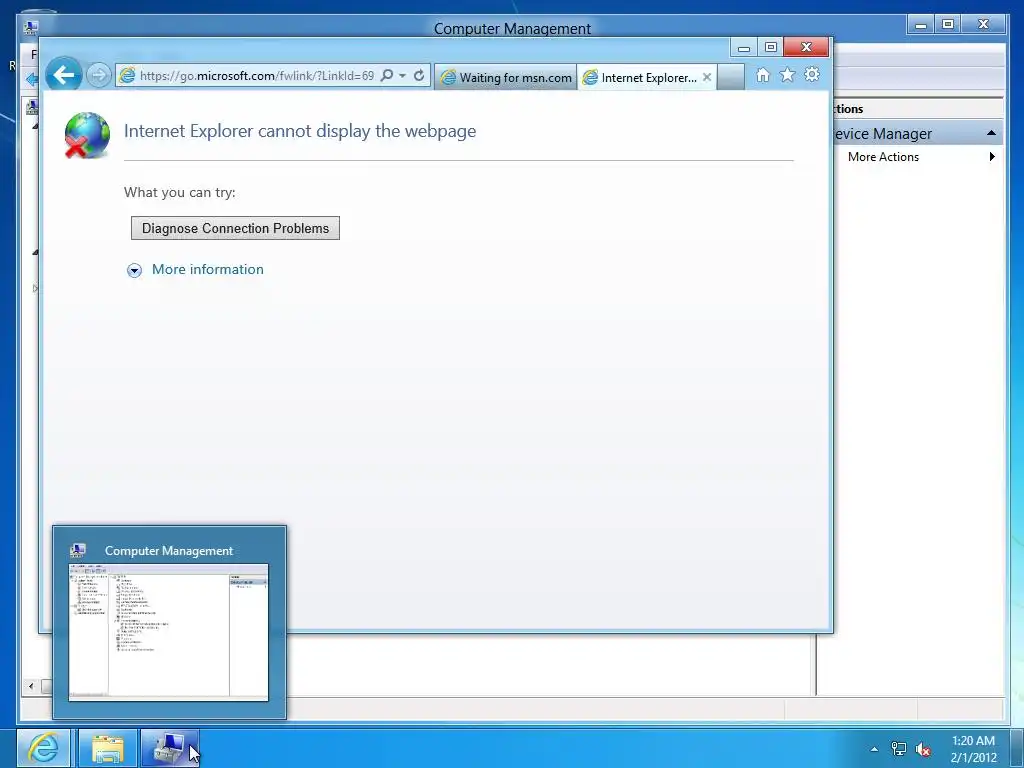Close the 'Internet Explorer...' tab with its X
Screen dimensions: 1024x768
coord(707,77)
